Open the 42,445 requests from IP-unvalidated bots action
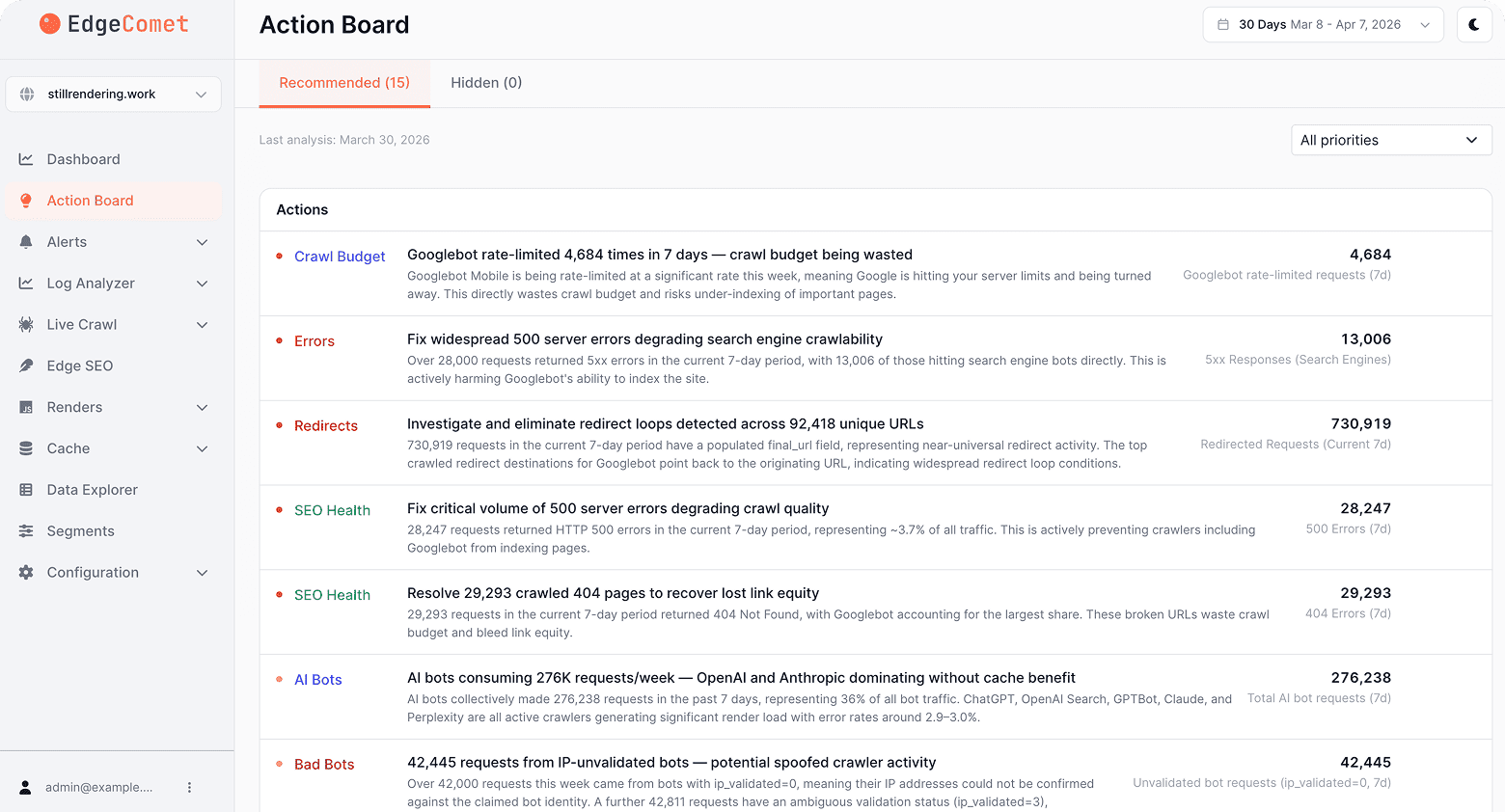The height and width of the screenshot is (812, 1505). pyautogui.click(x=671, y=763)
